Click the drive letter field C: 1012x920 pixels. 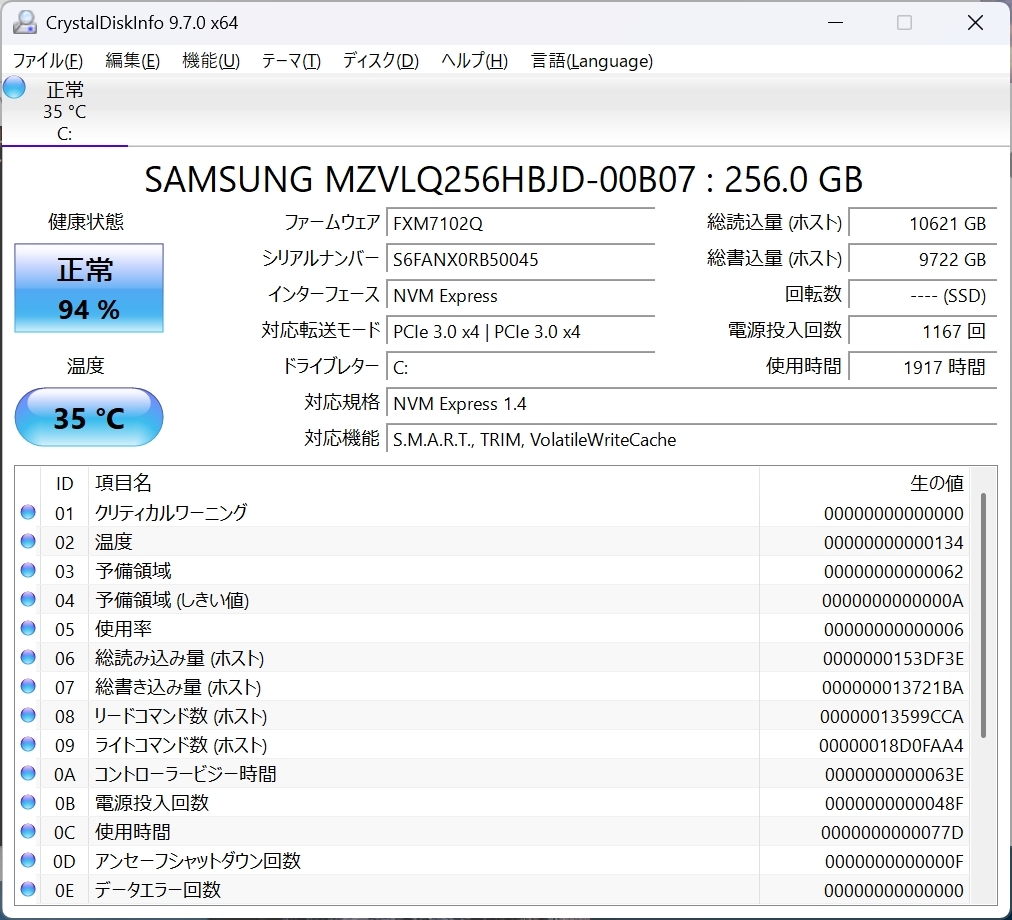point(521,367)
